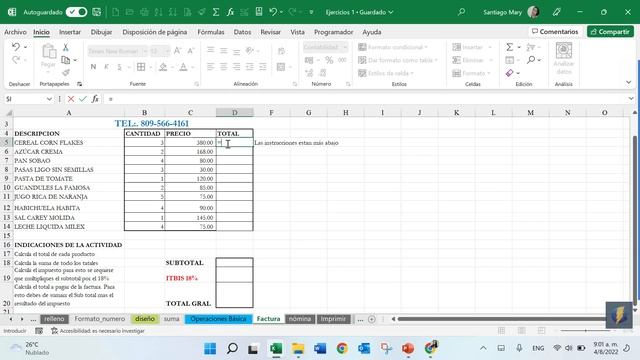
Task: Open the Insertar cells dropdown
Action: tap(472, 47)
